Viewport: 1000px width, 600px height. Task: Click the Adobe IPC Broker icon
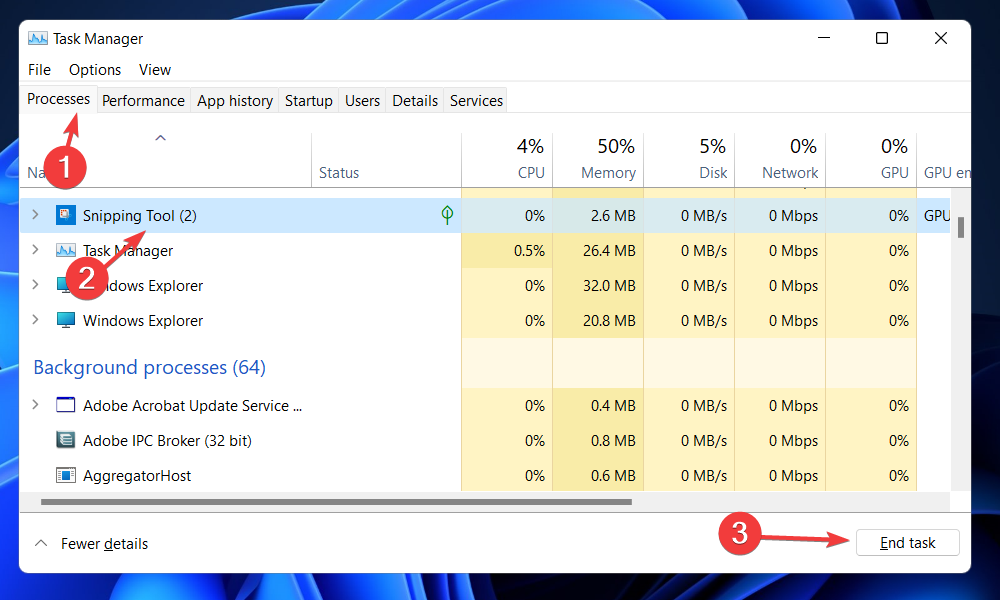coord(66,440)
